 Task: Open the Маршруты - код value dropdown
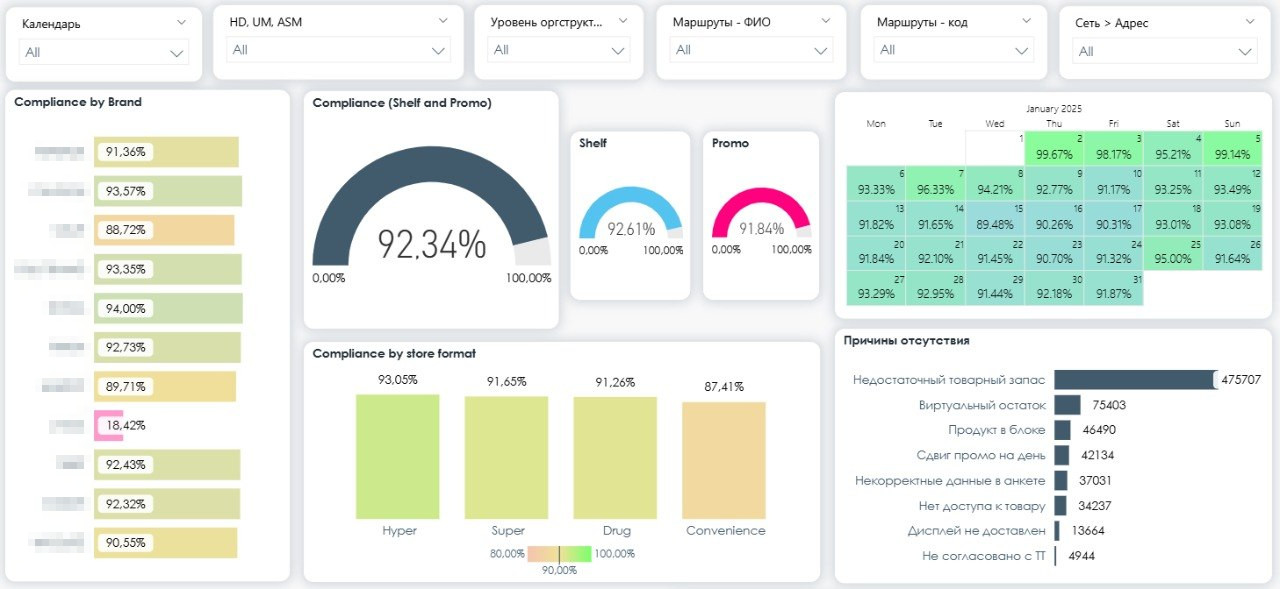(953, 50)
